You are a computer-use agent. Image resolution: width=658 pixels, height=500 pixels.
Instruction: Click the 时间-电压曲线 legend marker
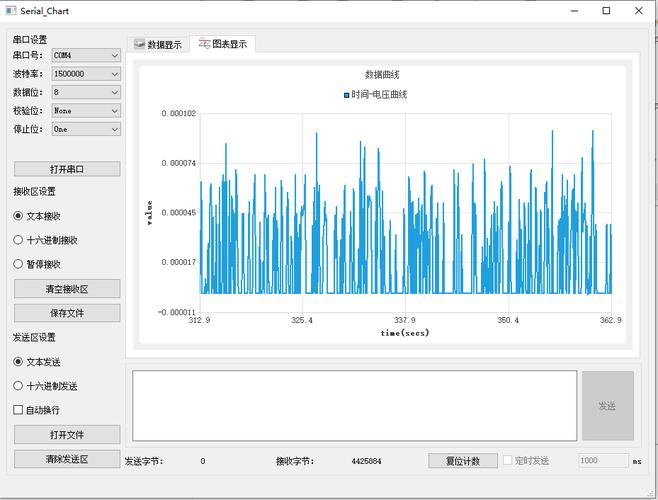tap(346, 95)
